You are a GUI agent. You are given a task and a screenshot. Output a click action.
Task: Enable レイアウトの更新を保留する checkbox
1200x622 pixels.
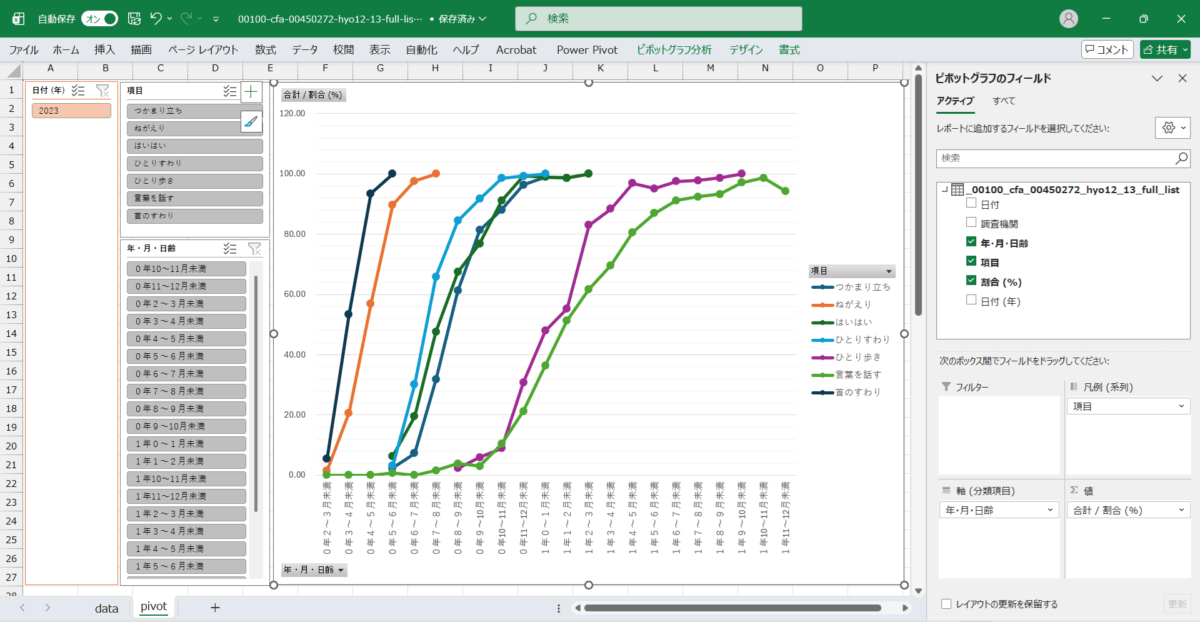tap(947, 604)
